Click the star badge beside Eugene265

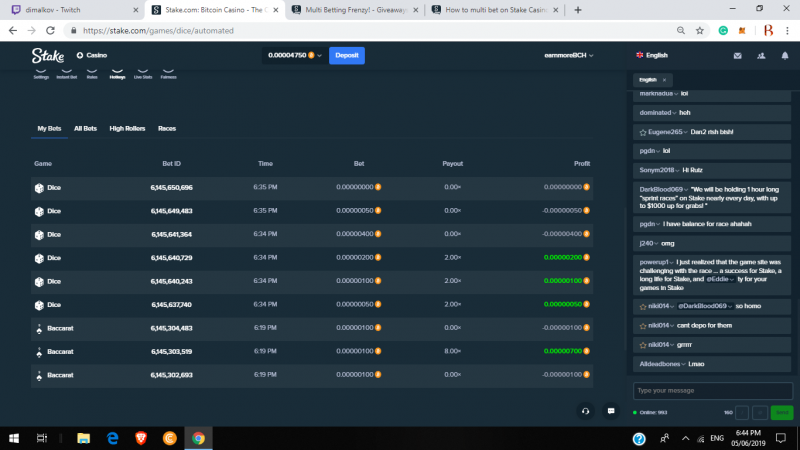[x=643, y=132]
